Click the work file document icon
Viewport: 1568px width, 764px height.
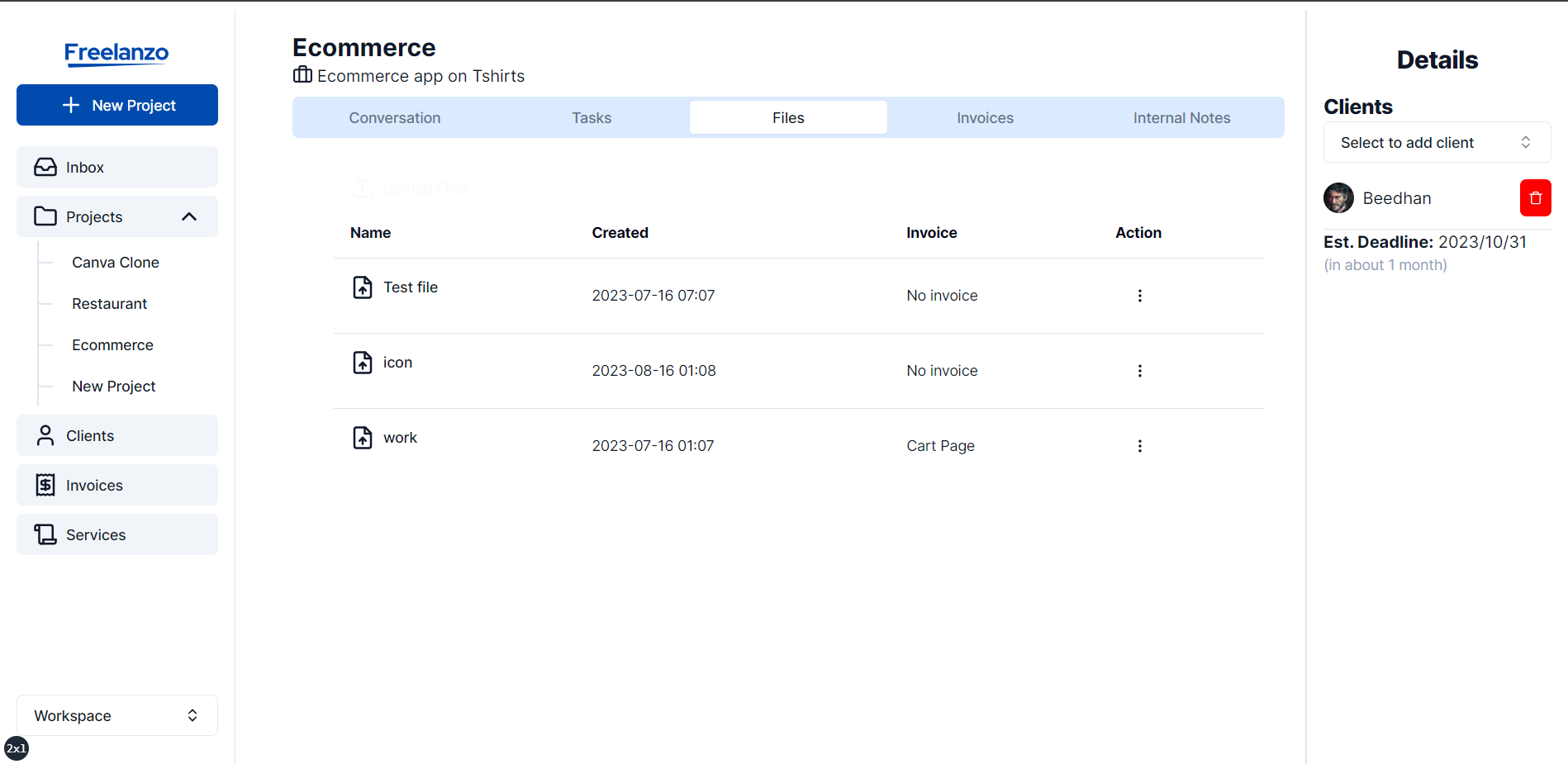tap(363, 438)
